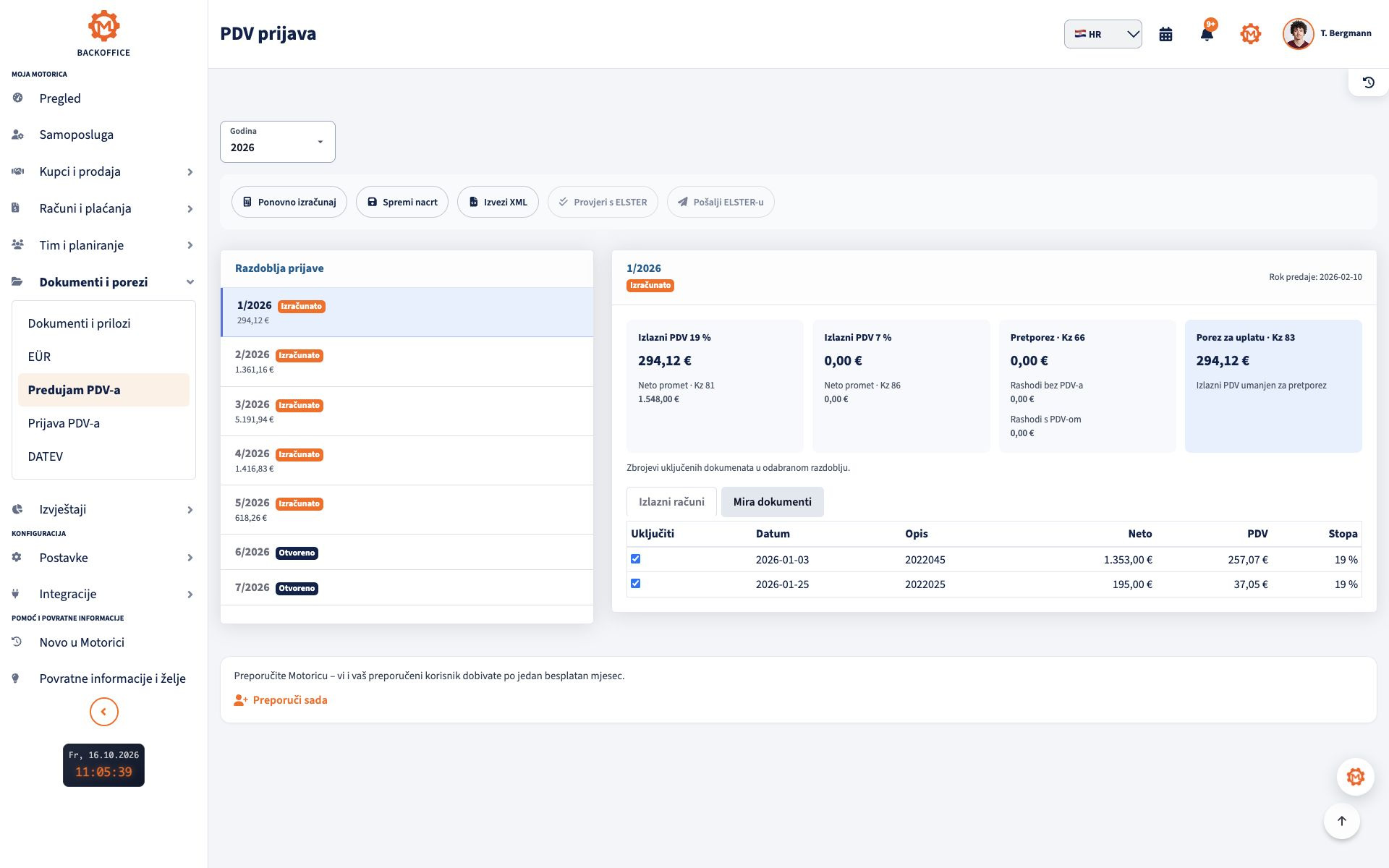Expand Postavke menu
The image size is (1389, 868).
click(x=103, y=558)
